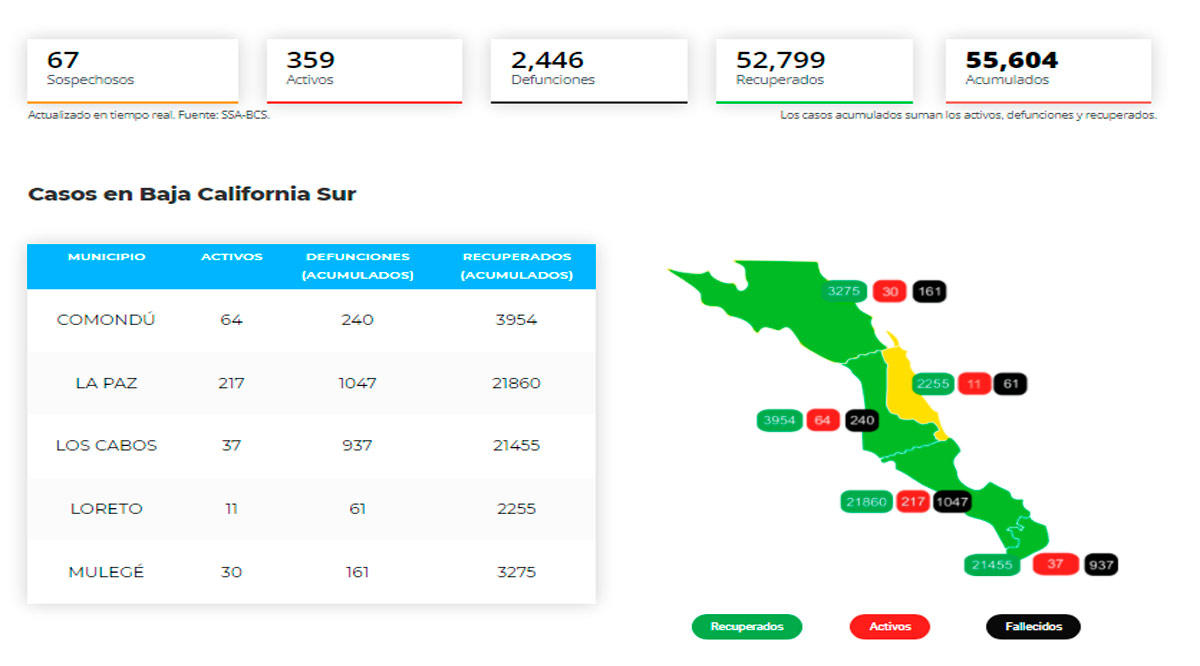Click red map badge 37
This screenshot has height=666, width=1200.
tap(1055, 564)
